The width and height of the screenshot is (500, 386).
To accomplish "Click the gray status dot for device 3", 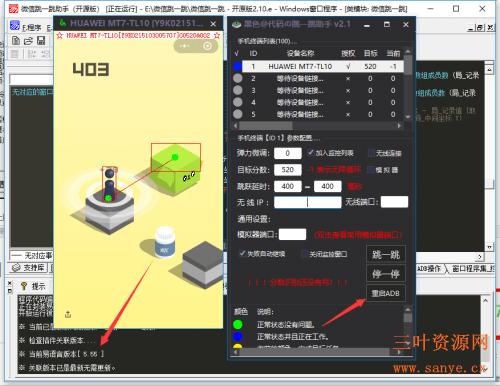I will (237, 90).
